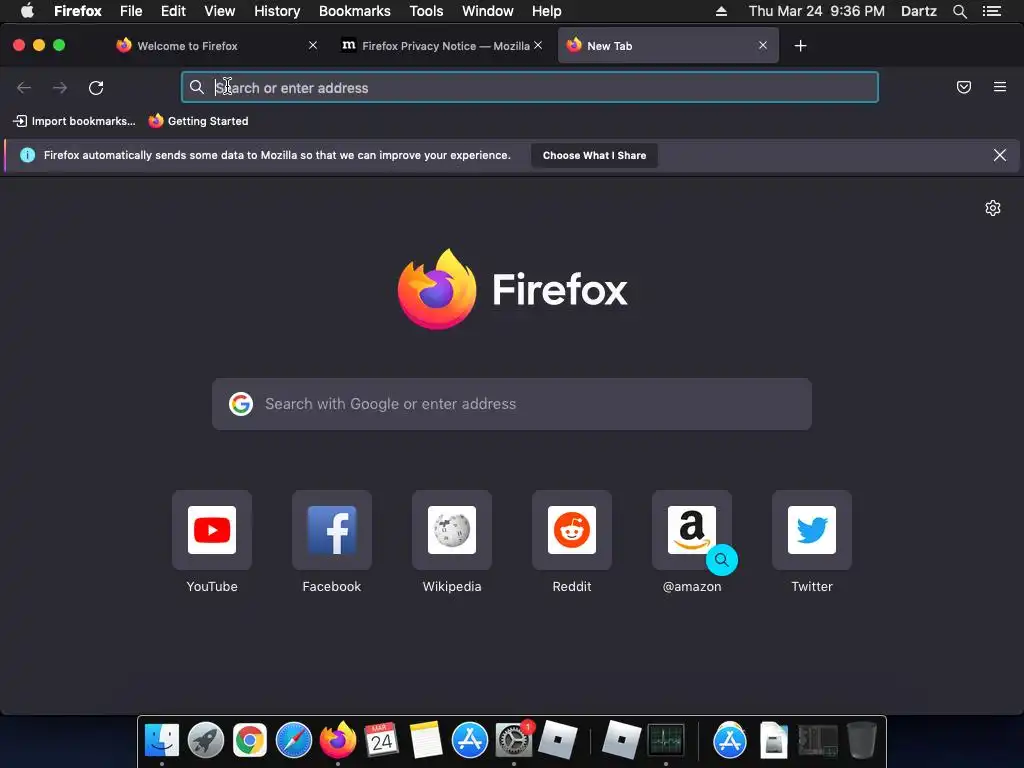1024x768 pixels.
Task: Open the Help menu
Action: 547,11
